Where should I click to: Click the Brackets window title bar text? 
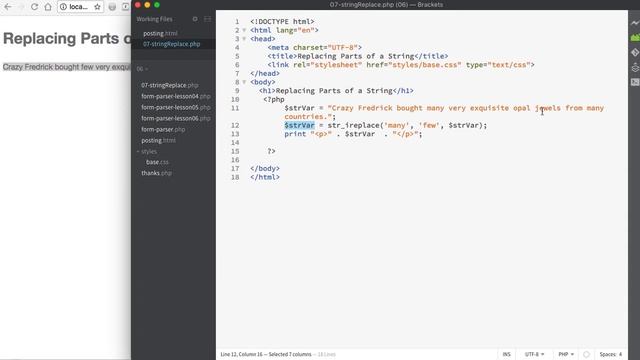(x=386, y=5)
